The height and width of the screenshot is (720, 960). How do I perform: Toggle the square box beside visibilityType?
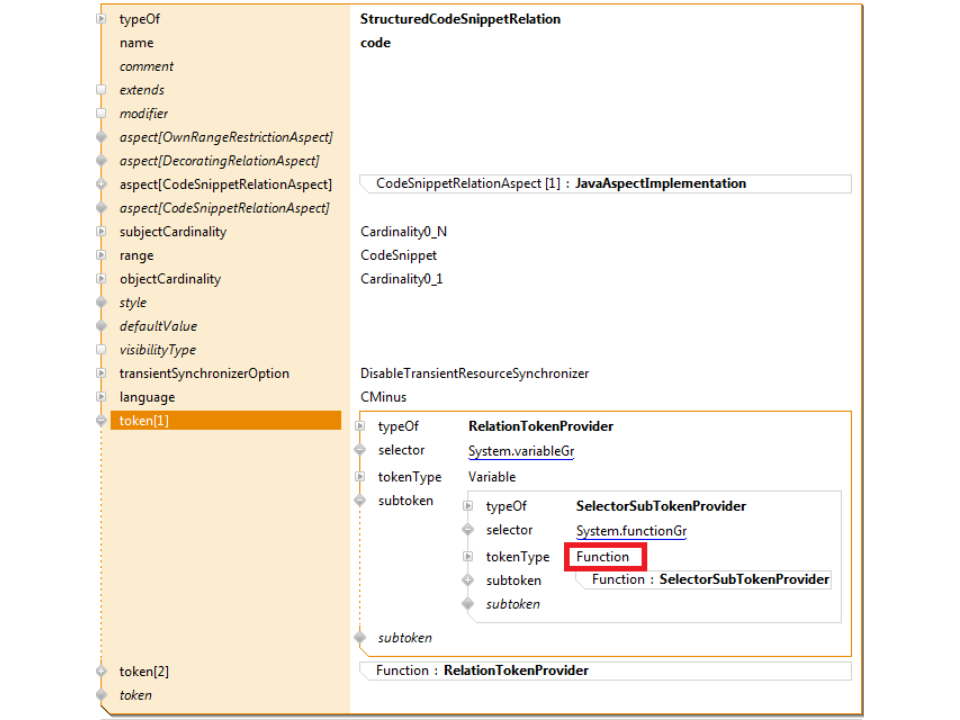click(101, 350)
